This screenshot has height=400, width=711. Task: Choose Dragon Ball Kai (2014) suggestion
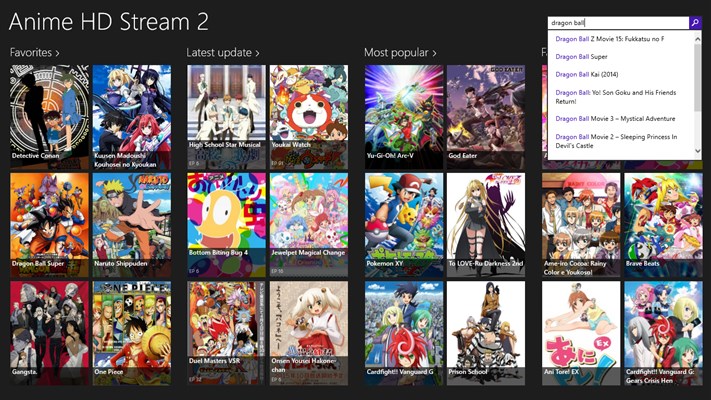coord(587,74)
